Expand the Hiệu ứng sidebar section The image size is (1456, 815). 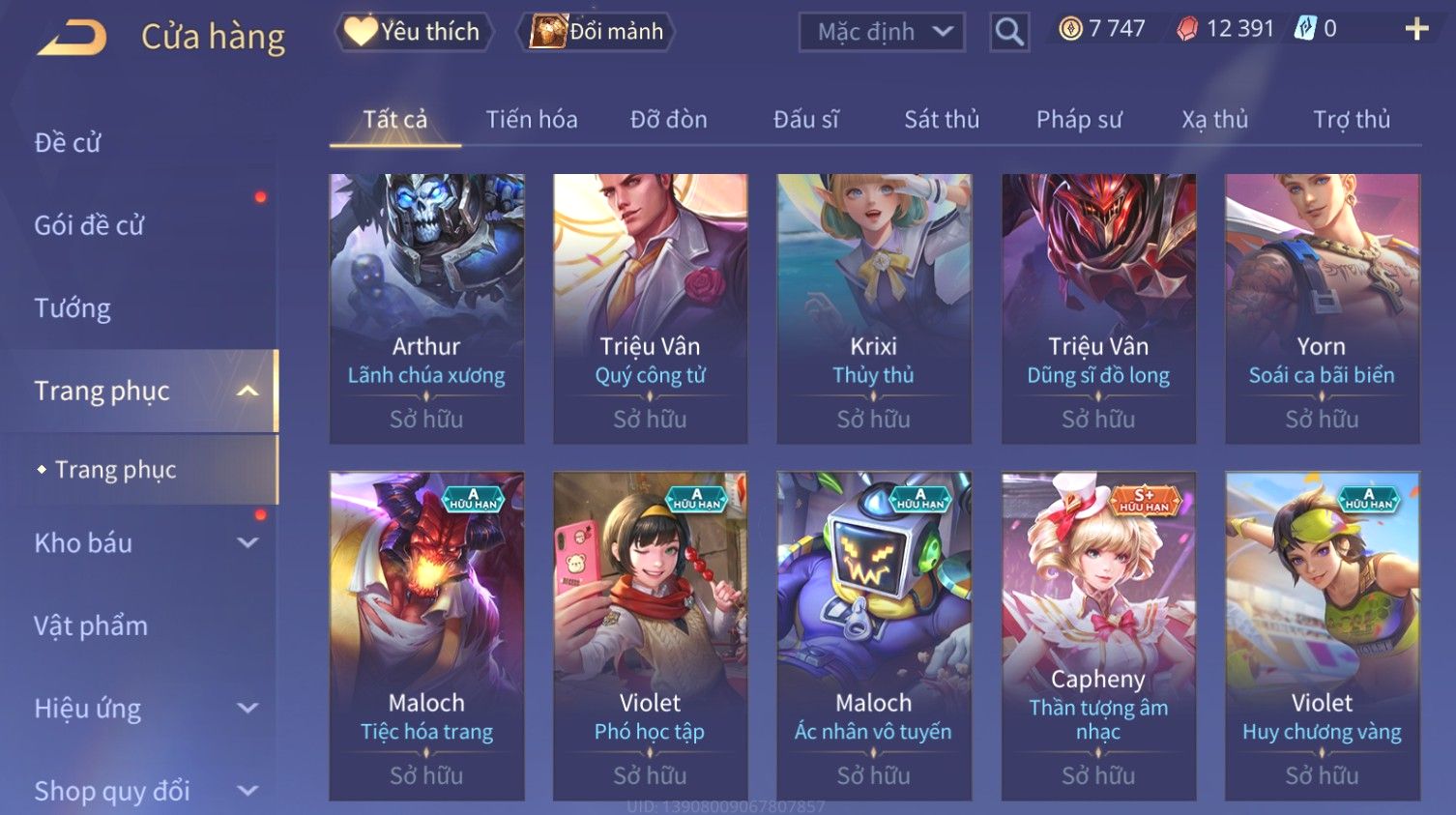point(248,708)
